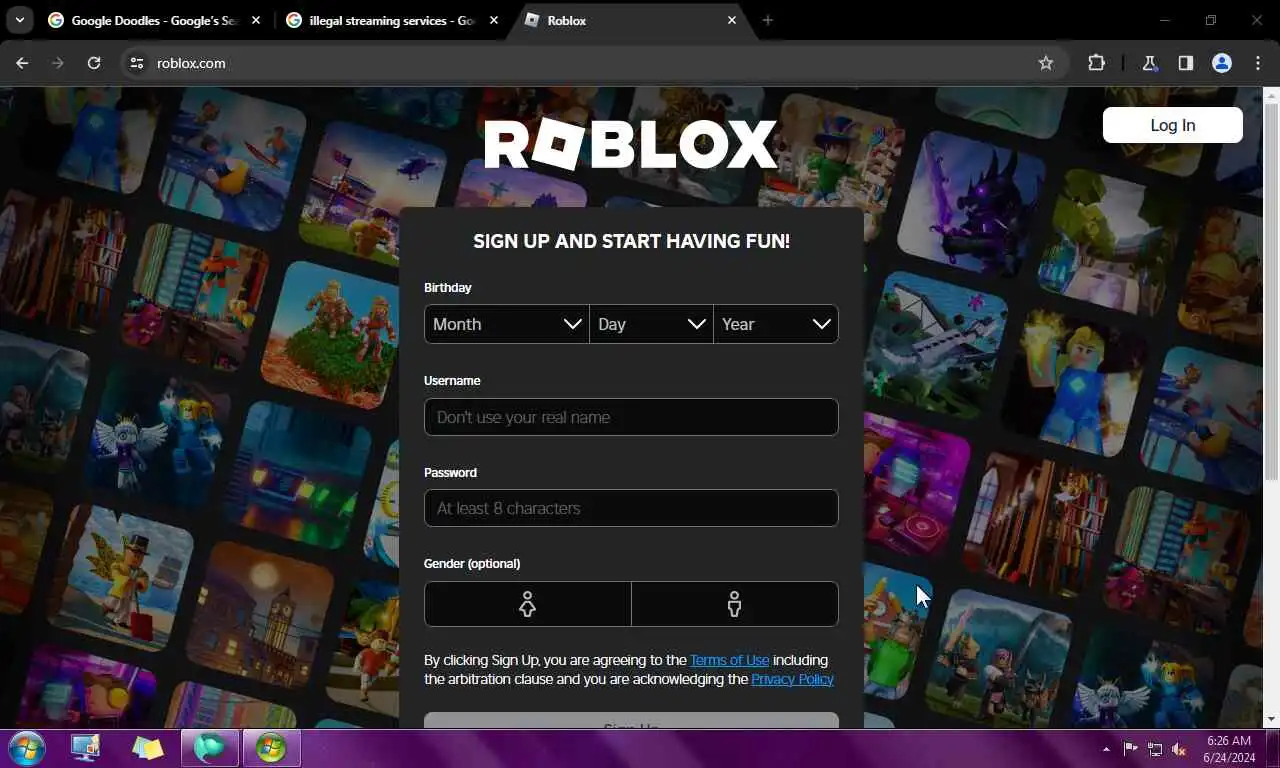The image size is (1280, 768).
Task: Click the browser back arrow
Action: pos(22,63)
